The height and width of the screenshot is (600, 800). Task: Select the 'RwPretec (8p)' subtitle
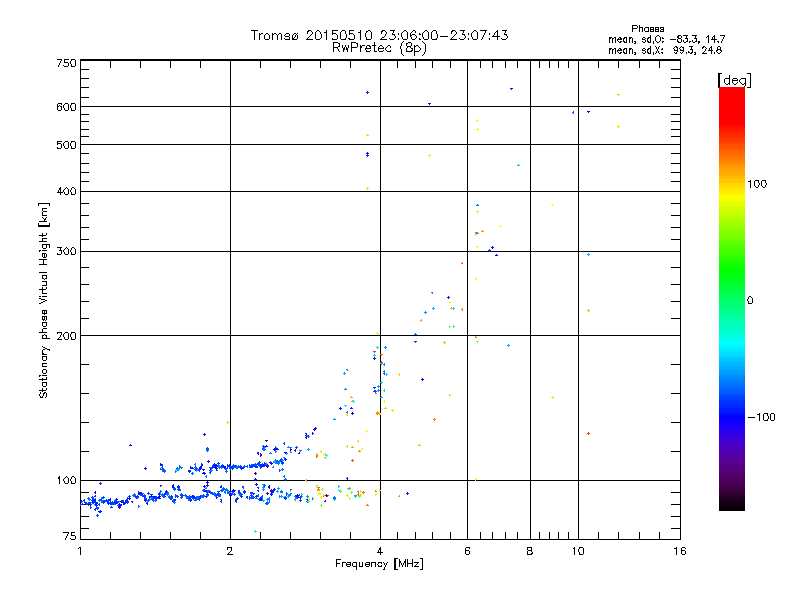pos(379,48)
